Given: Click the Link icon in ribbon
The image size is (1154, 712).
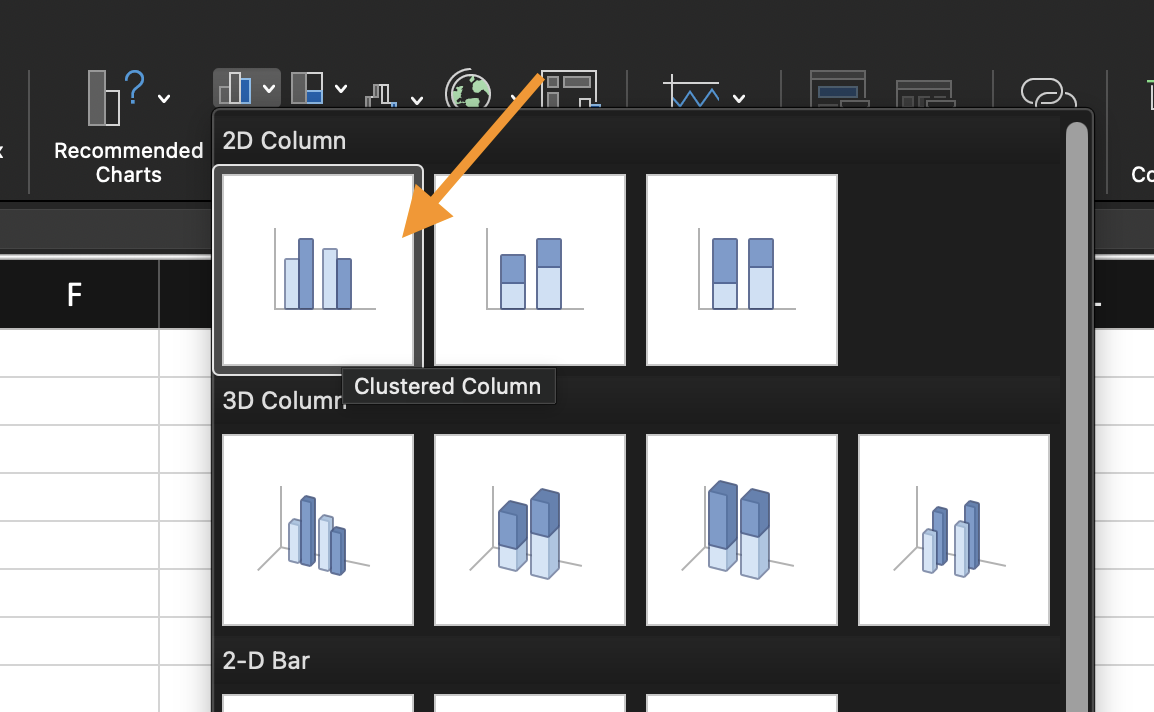Looking at the screenshot, I should [x=1046, y=92].
